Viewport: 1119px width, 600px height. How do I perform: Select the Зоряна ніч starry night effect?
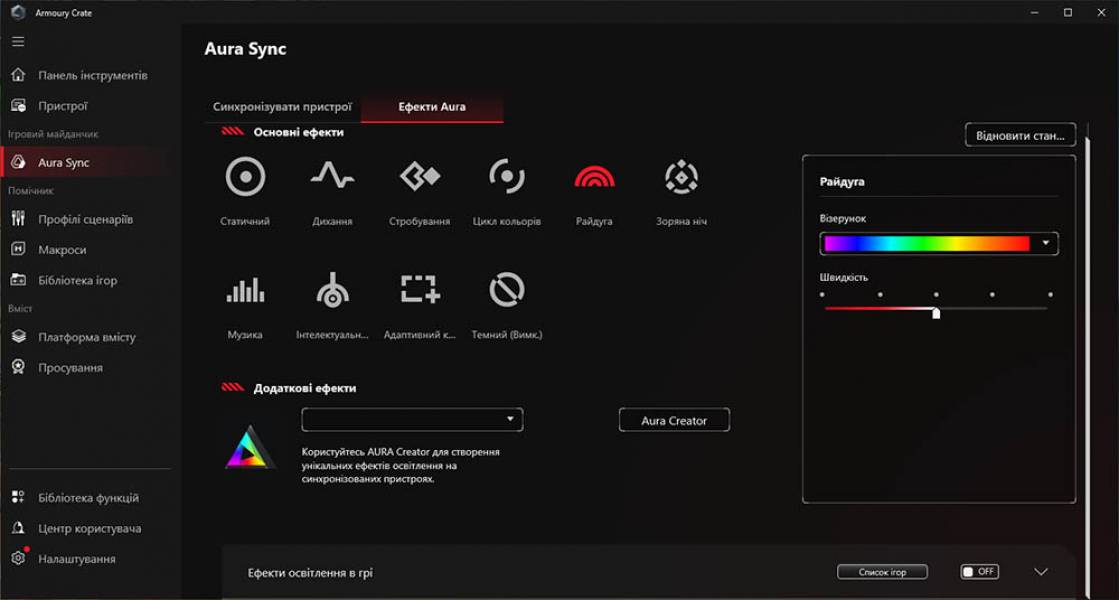click(679, 178)
